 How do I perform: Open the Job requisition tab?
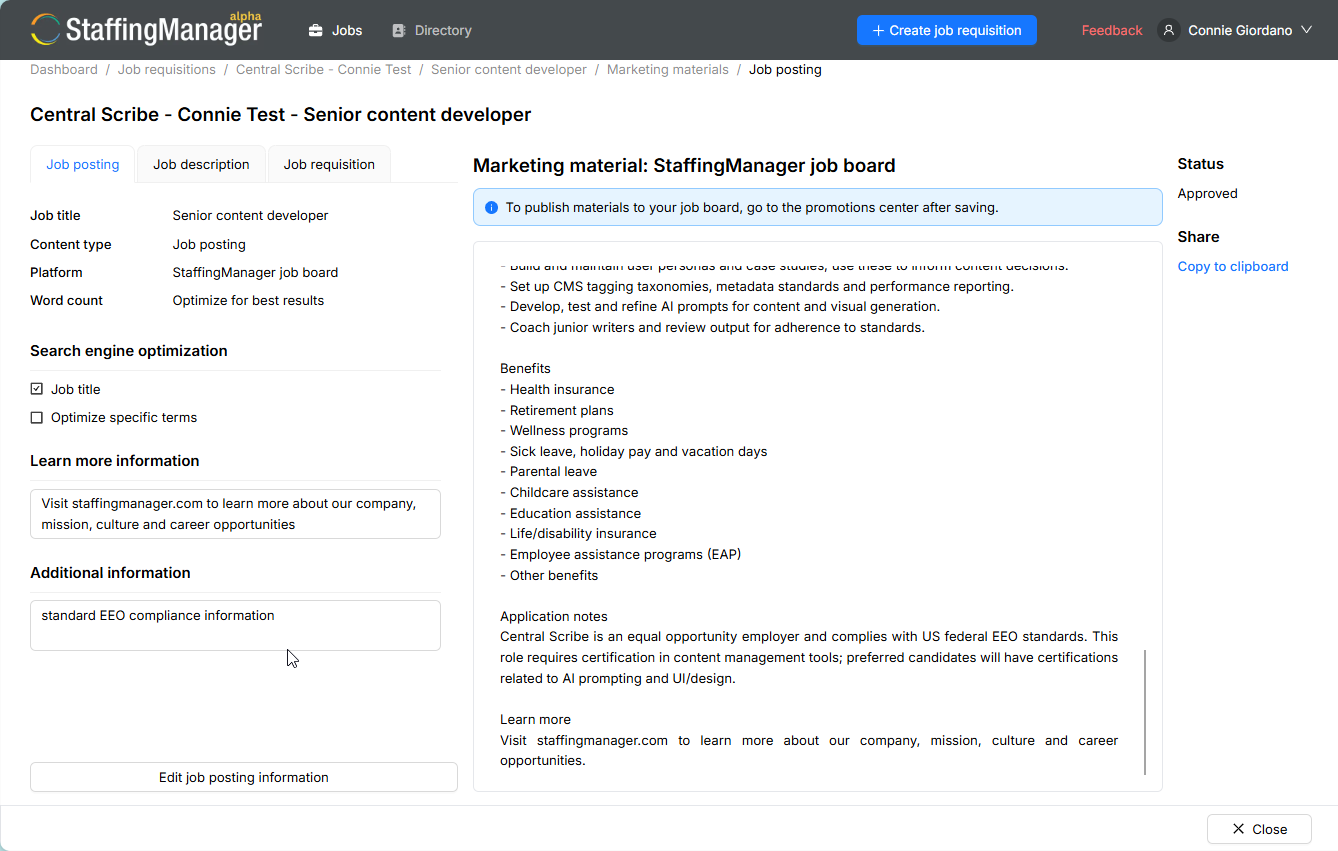[329, 164]
